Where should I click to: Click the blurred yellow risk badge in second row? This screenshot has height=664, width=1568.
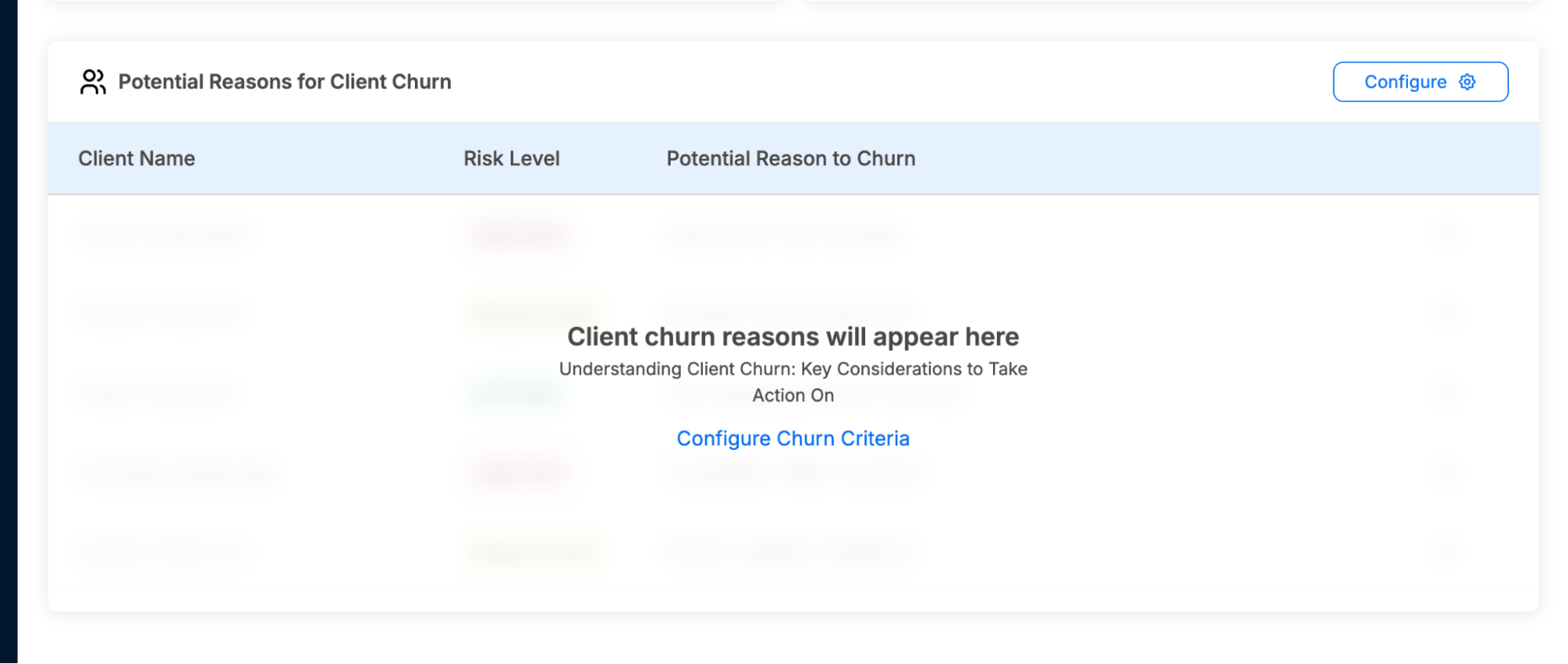point(533,313)
